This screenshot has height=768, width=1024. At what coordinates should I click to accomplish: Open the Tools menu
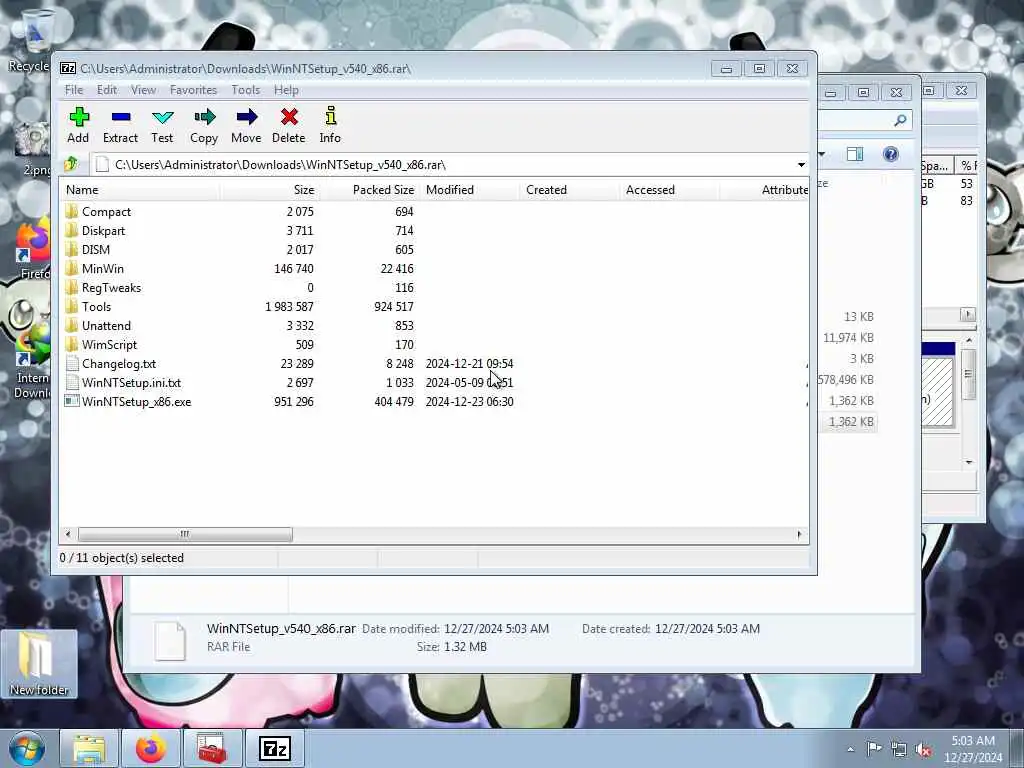point(246,90)
